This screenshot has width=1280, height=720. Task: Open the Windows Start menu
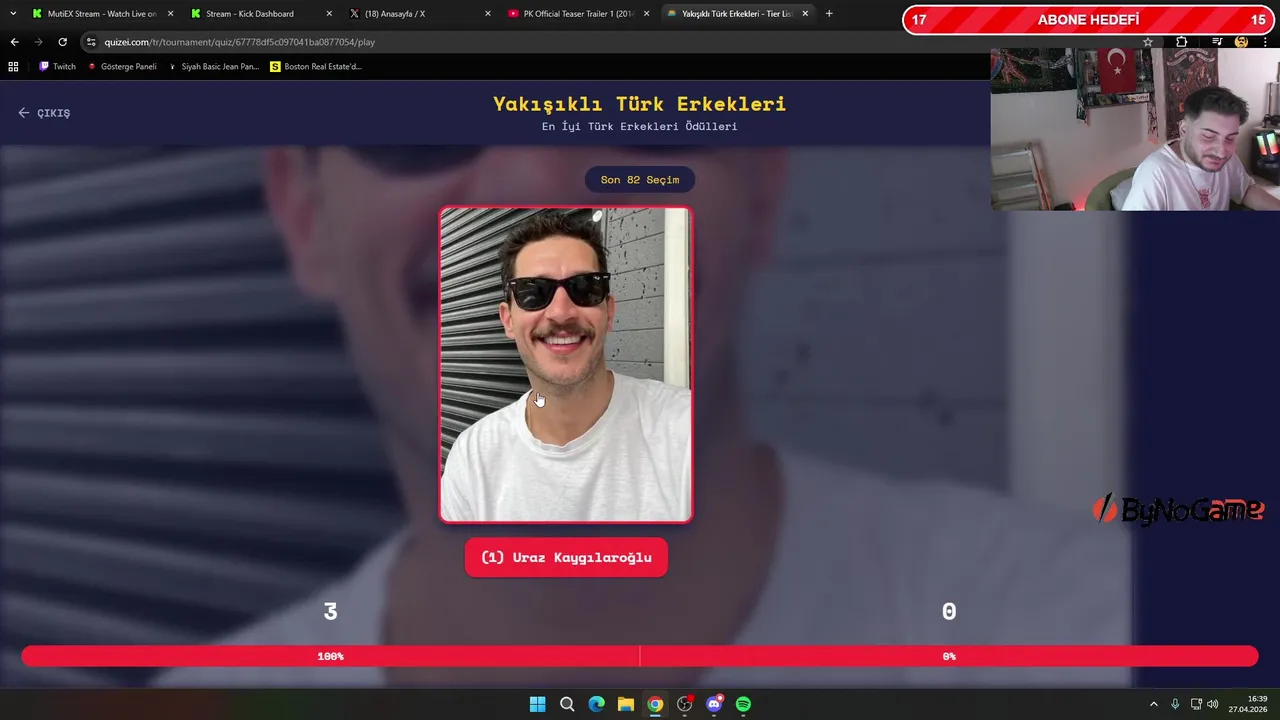[x=537, y=704]
